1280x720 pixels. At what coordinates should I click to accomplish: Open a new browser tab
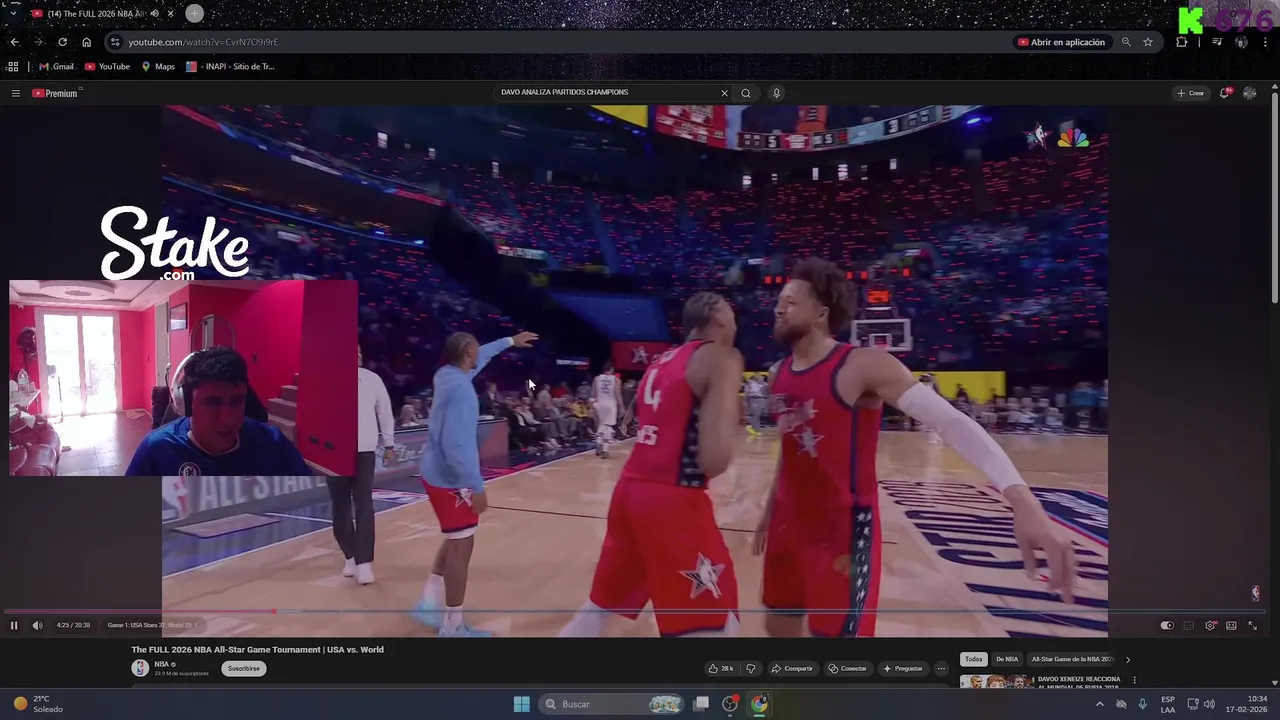point(194,13)
